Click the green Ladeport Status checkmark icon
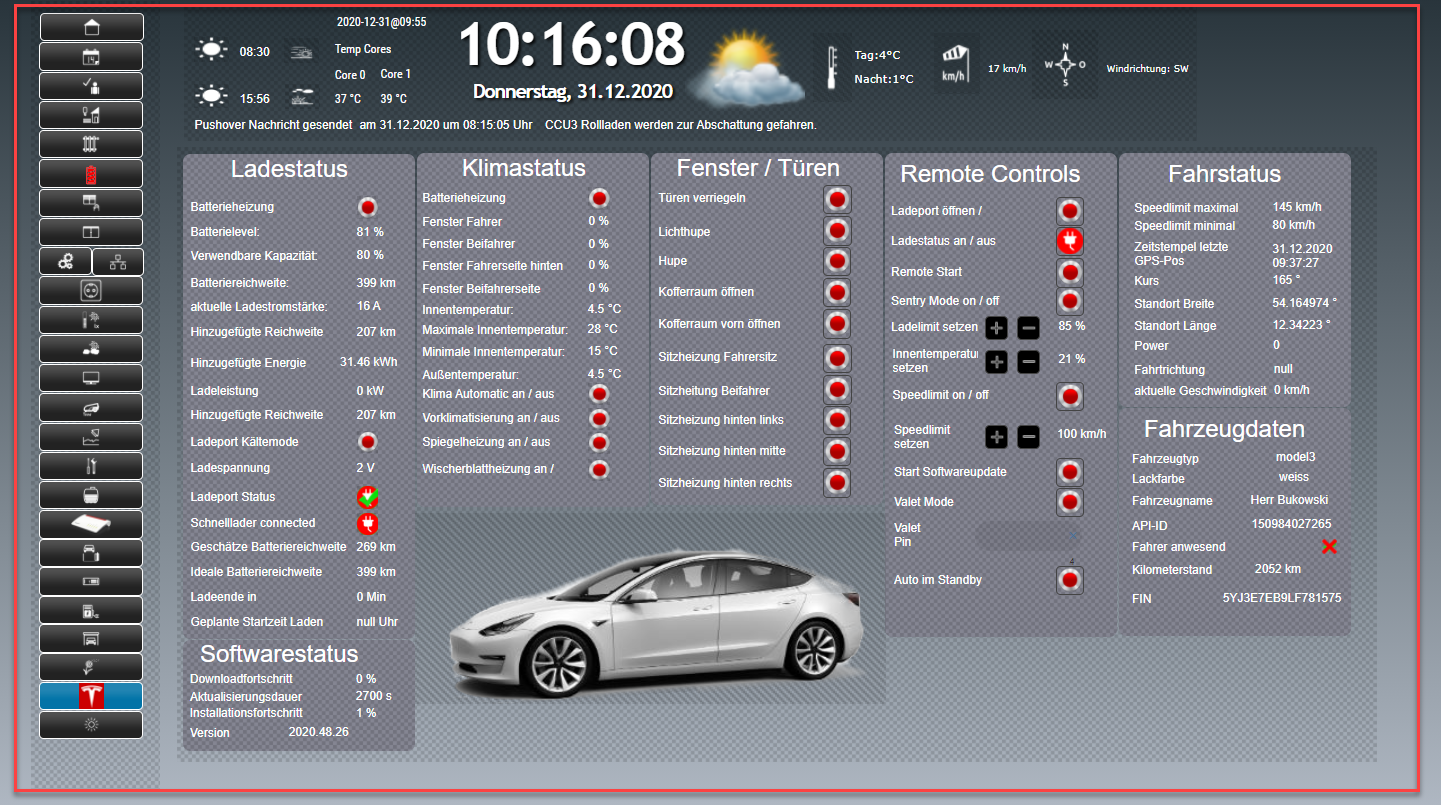Image resolution: width=1441 pixels, height=805 pixels. 368,497
